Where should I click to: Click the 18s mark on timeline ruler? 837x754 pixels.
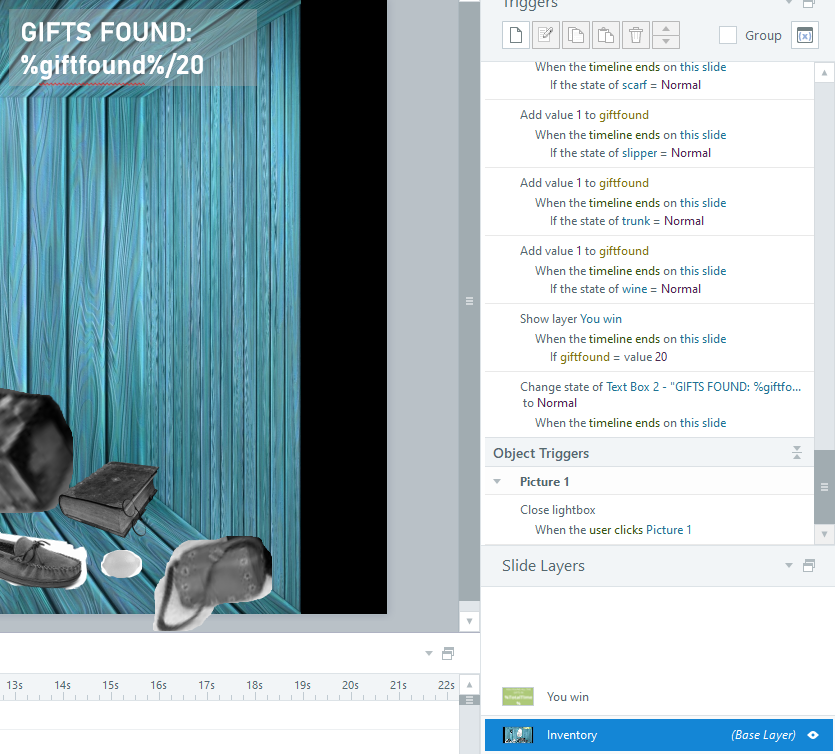click(255, 685)
